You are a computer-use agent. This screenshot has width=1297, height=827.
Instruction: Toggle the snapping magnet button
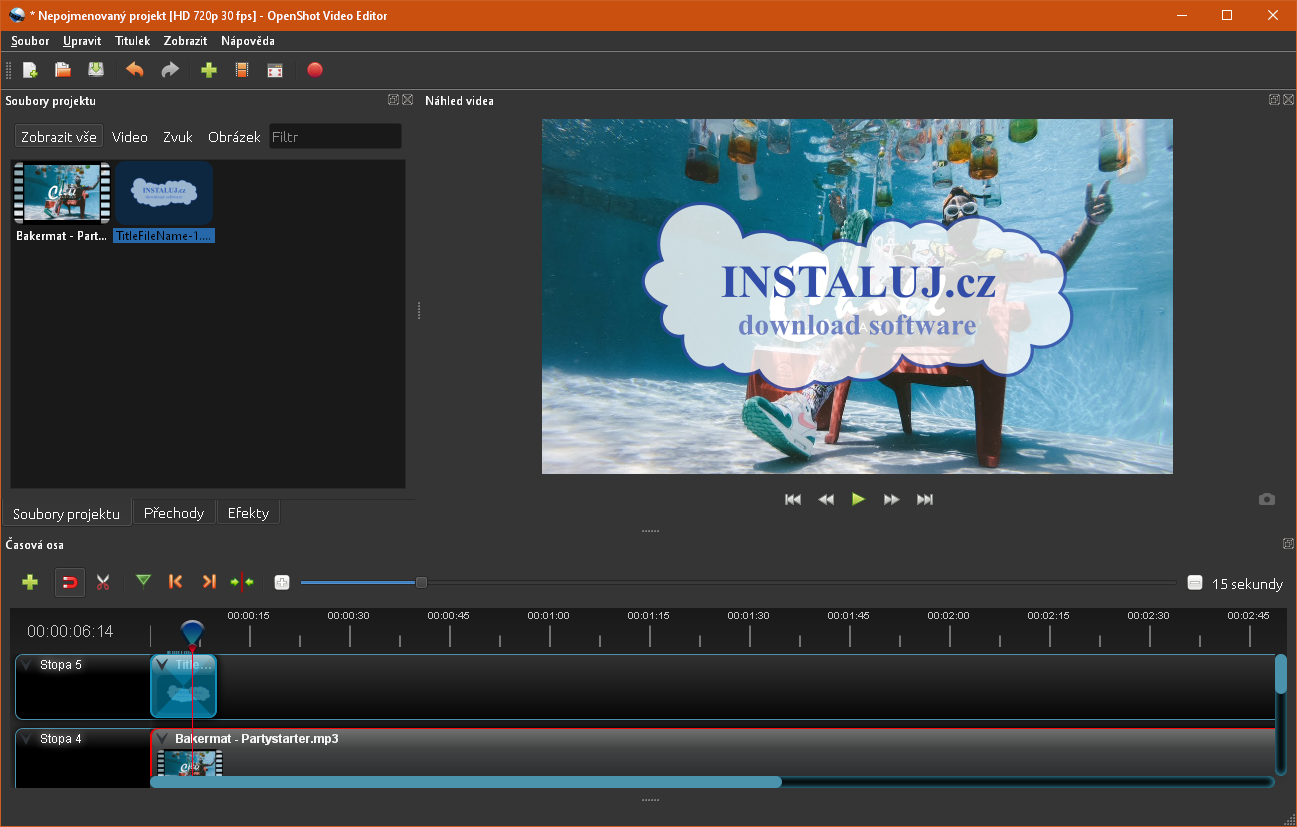[x=69, y=582]
